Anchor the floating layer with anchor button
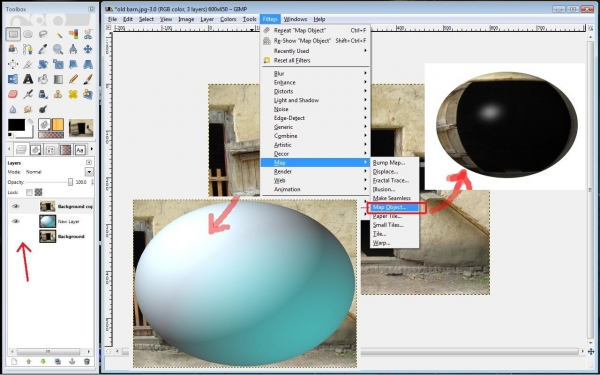The image size is (600, 375). (x=72, y=361)
